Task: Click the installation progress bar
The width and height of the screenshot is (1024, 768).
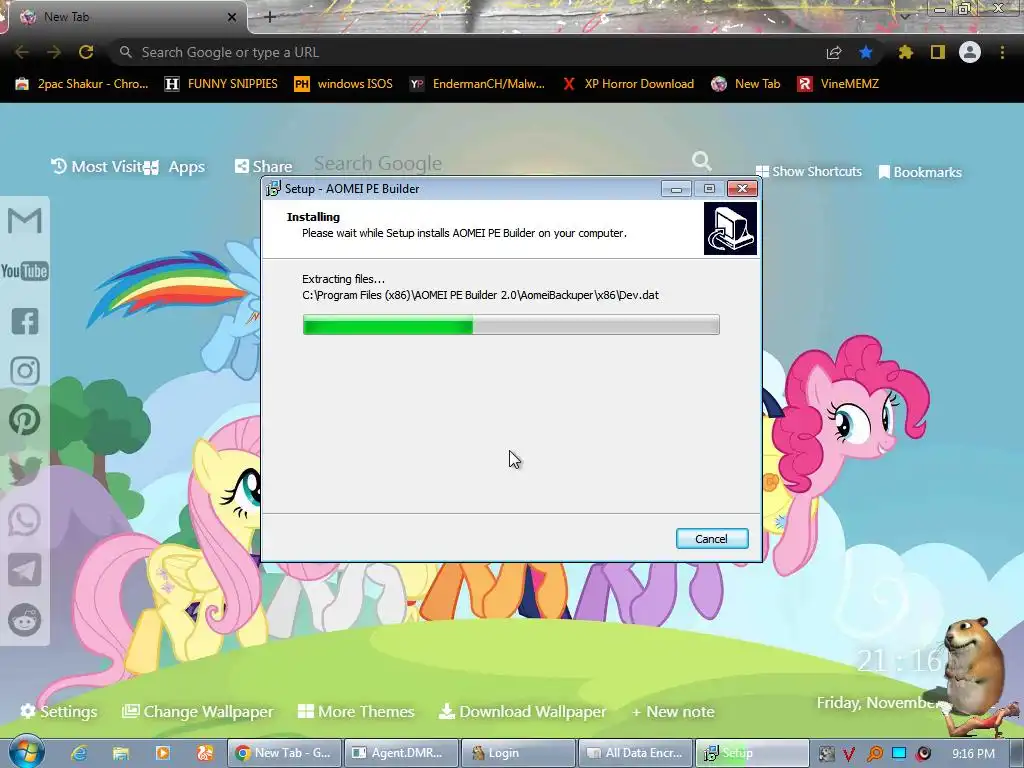Action: (x=511, y=325)
